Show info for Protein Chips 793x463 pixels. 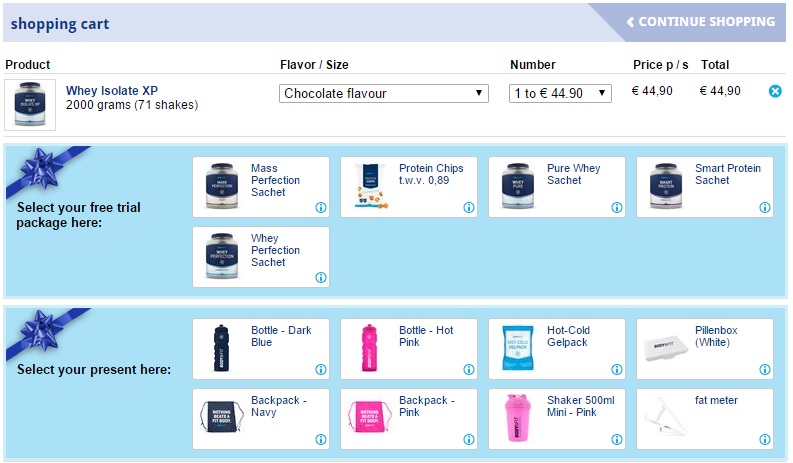pyautogui.click(x=469, y=208)
